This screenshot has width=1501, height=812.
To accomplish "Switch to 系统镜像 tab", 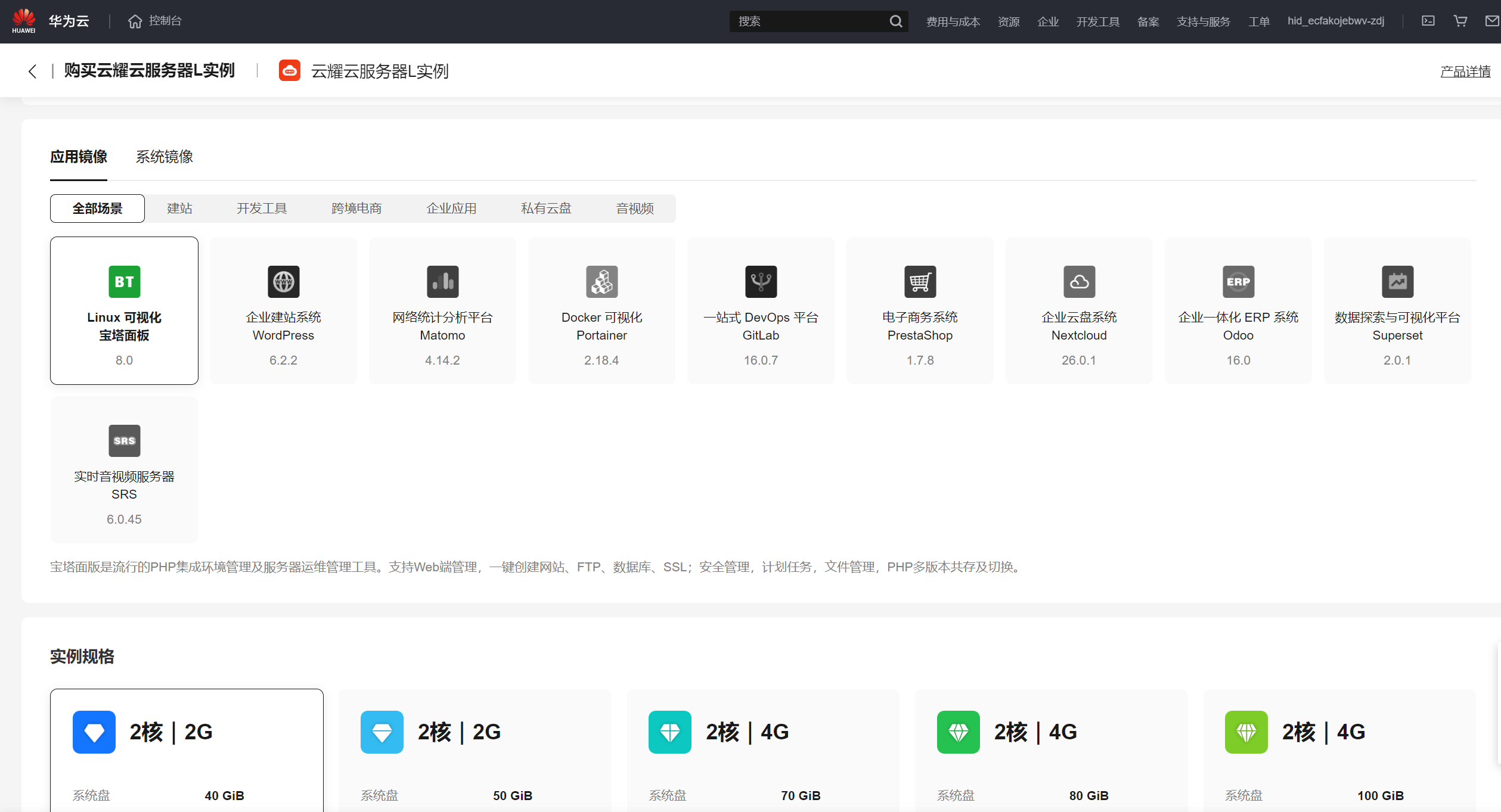I will point(164,157).
